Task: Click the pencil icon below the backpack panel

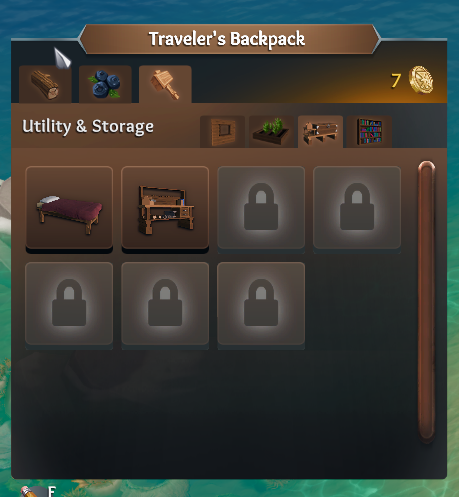Action: coord(29,491)
